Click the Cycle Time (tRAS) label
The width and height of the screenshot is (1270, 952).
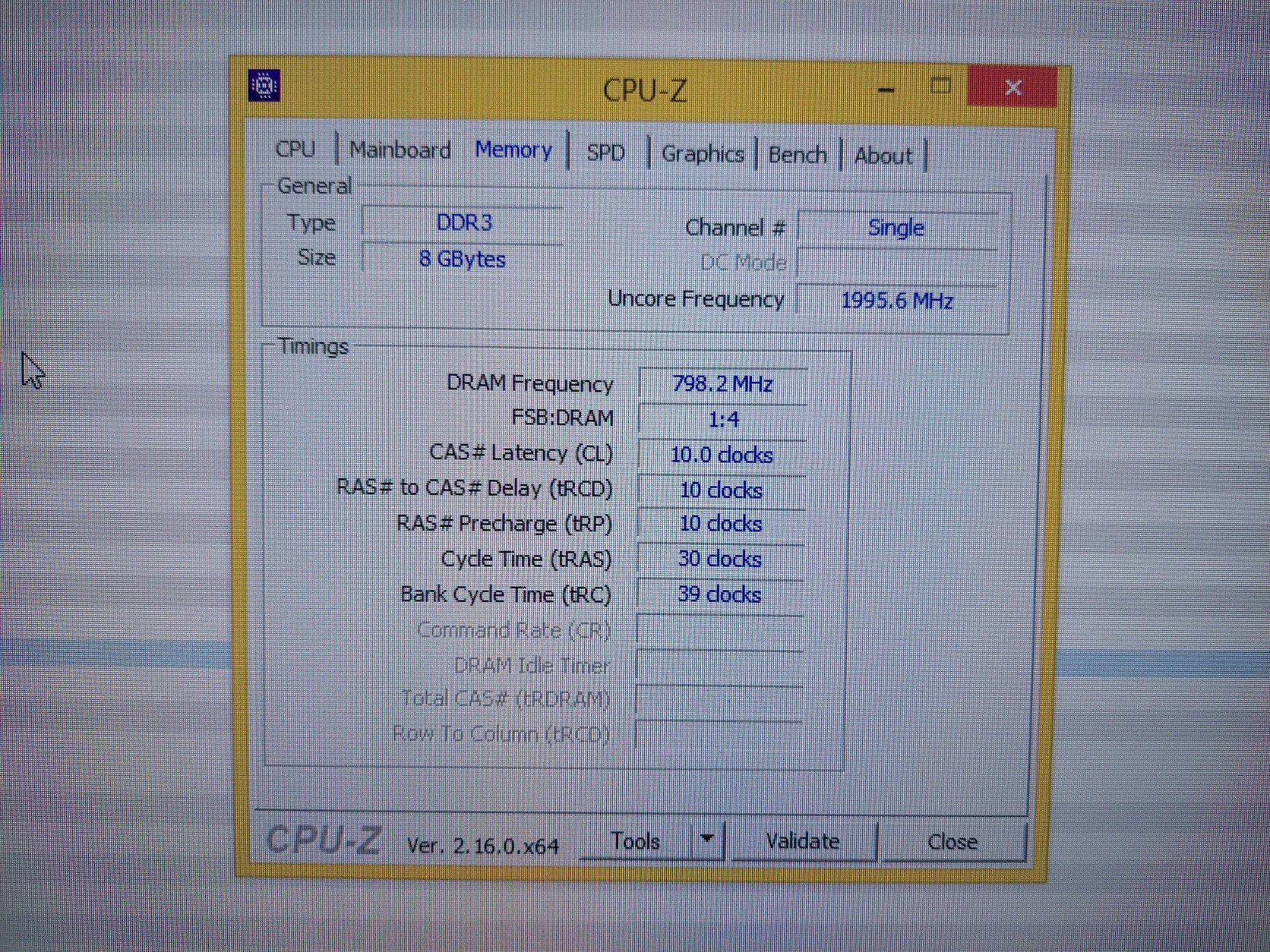526,560
